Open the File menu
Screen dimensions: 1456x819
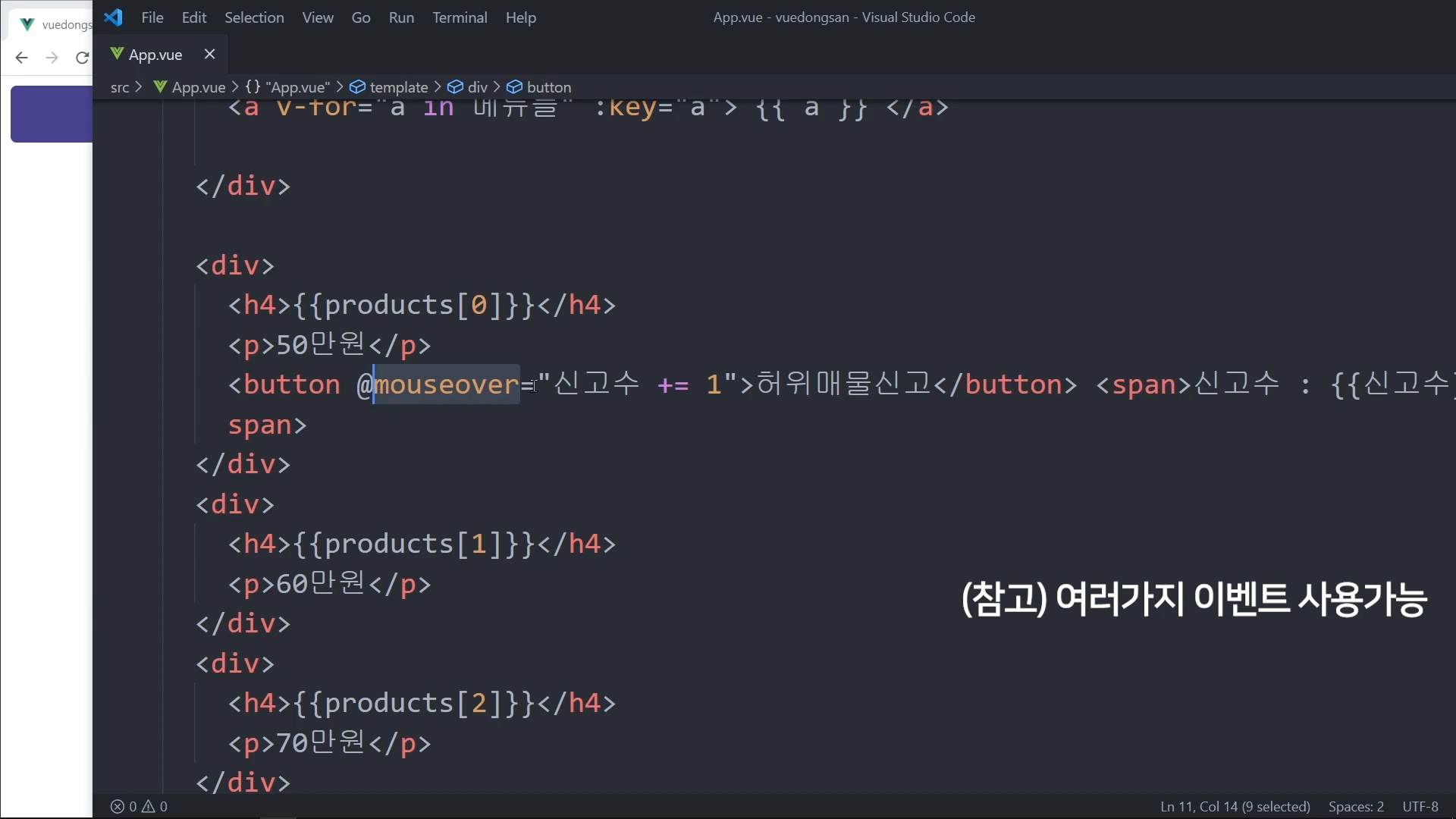click(x=152, y=17)
